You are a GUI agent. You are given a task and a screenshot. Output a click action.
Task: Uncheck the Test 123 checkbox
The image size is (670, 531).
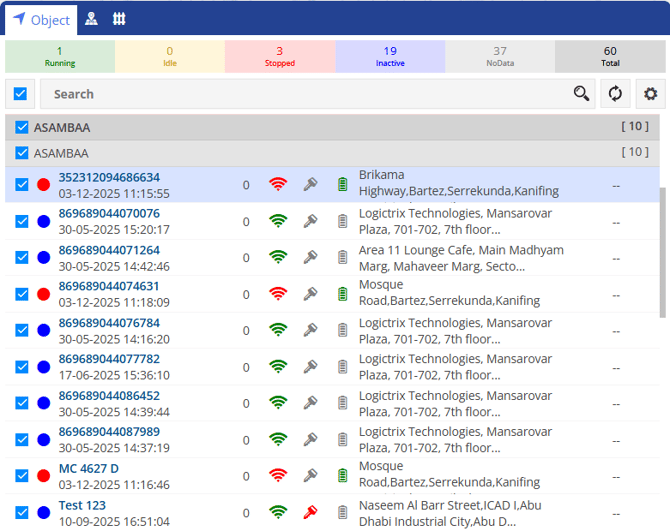(x=22, y=512)
